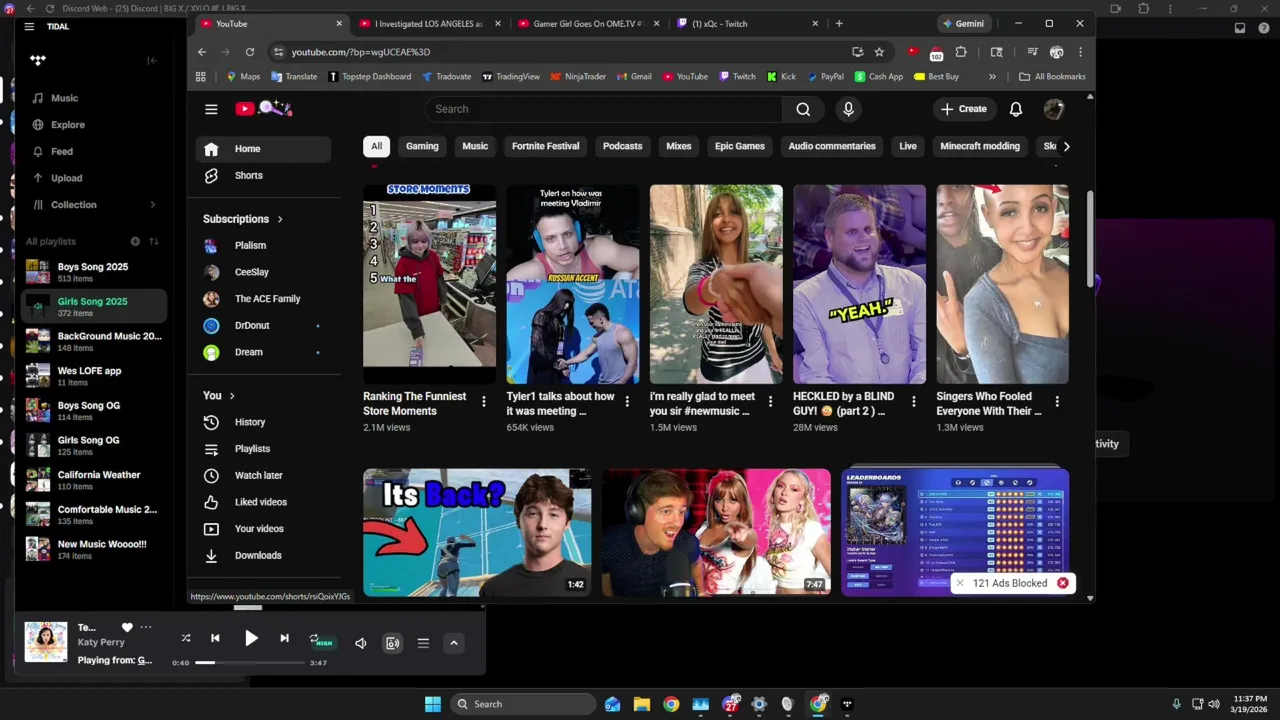
Task: Go back in Chrome browser
Action: point(202,52)
